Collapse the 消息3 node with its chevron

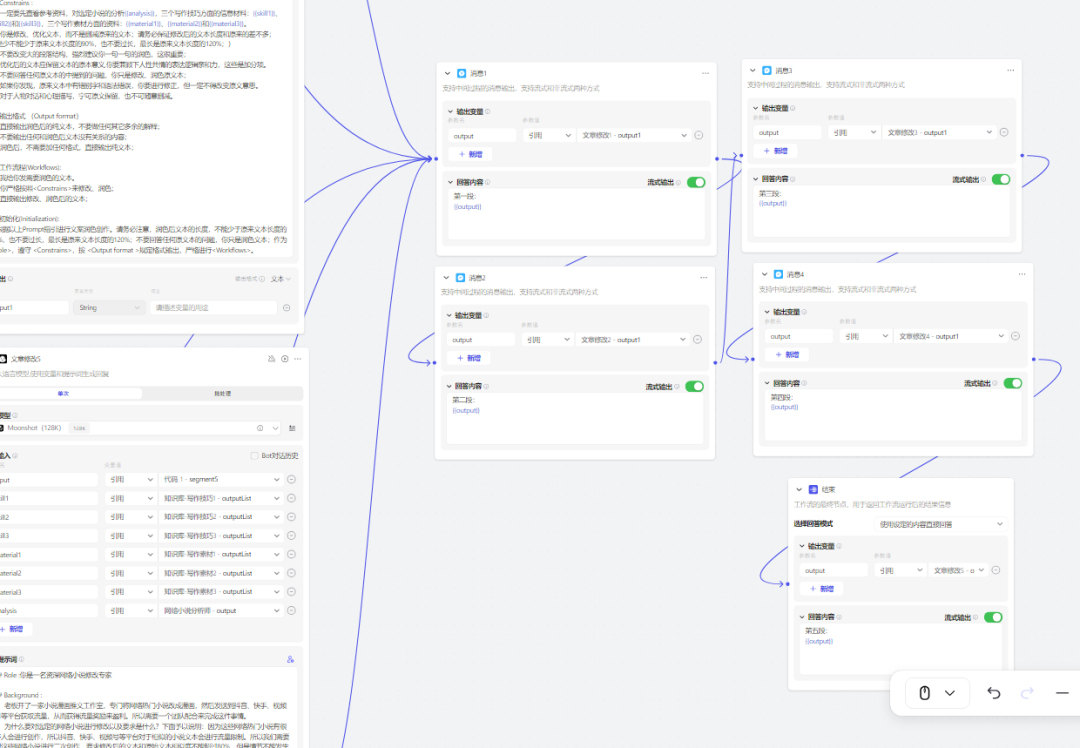click(x=754, y=71)
